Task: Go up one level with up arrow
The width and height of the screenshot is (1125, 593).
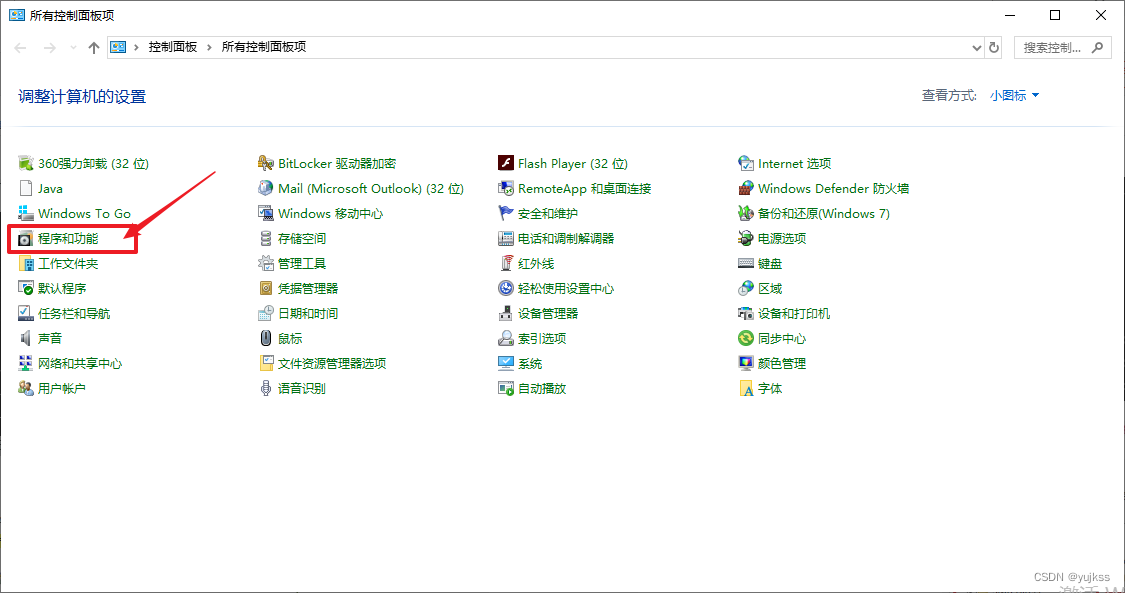Action: [x=93, y=47]
